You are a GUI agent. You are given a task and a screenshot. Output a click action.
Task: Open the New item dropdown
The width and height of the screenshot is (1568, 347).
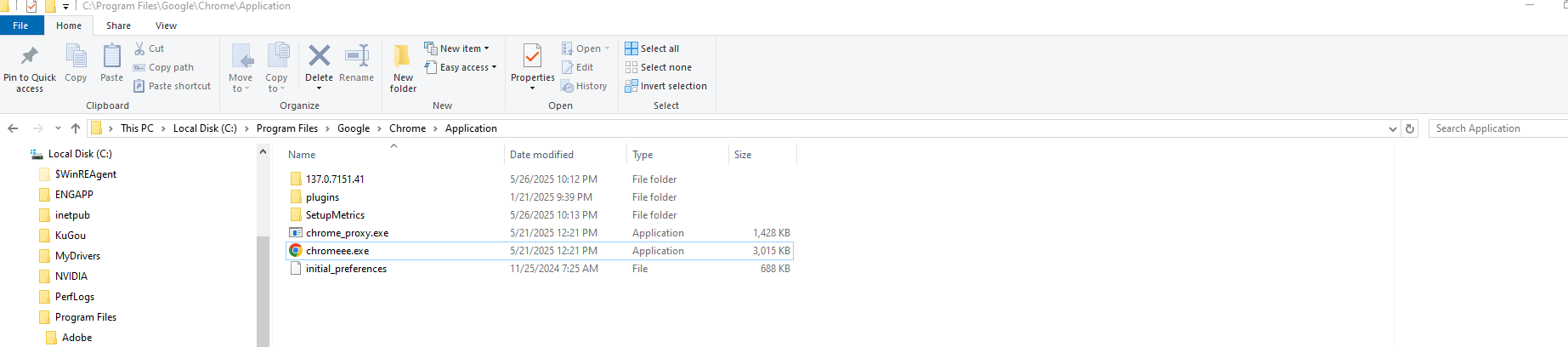(456, 48)
